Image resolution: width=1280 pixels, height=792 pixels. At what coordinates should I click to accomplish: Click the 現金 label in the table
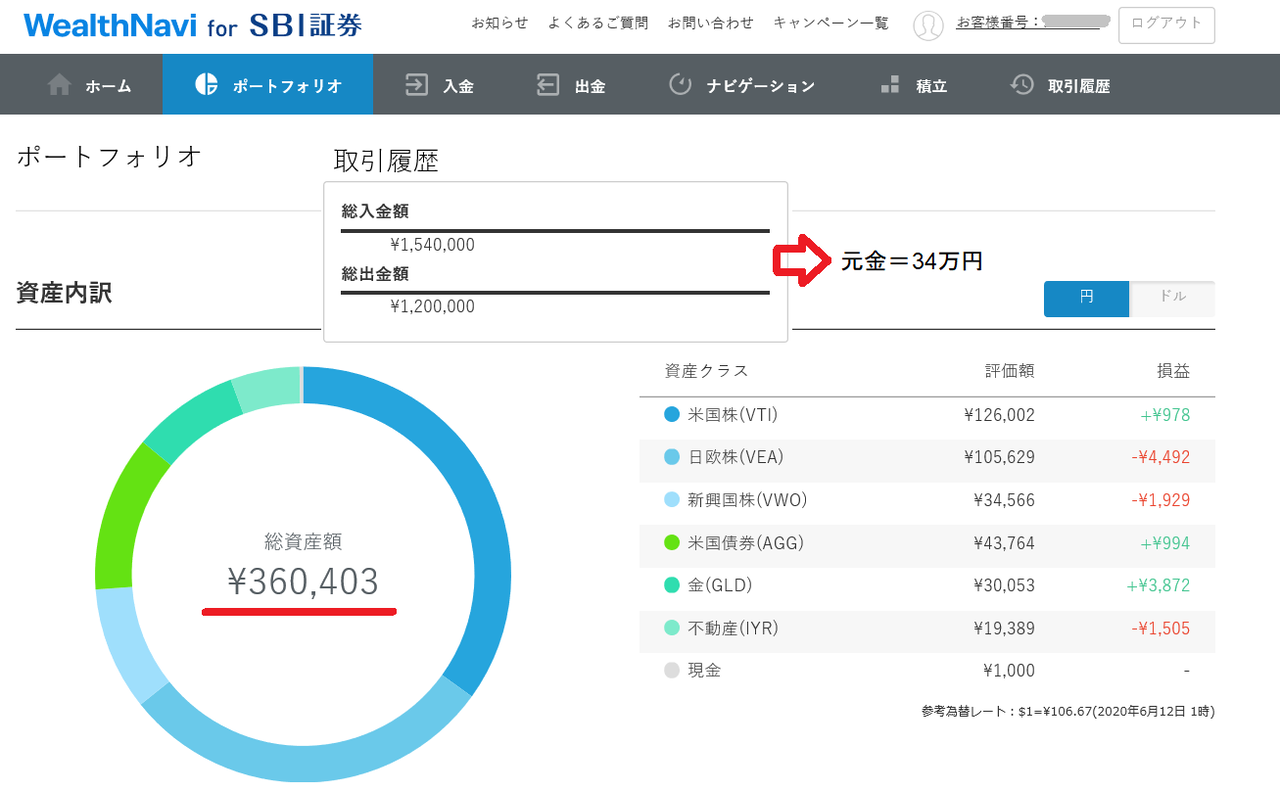(704, 670)
